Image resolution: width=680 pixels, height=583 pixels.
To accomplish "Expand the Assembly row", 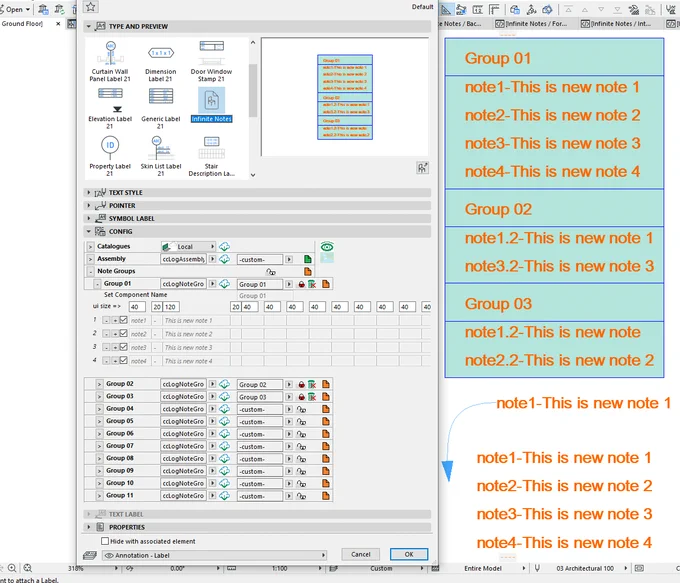I will pos(90,259).
